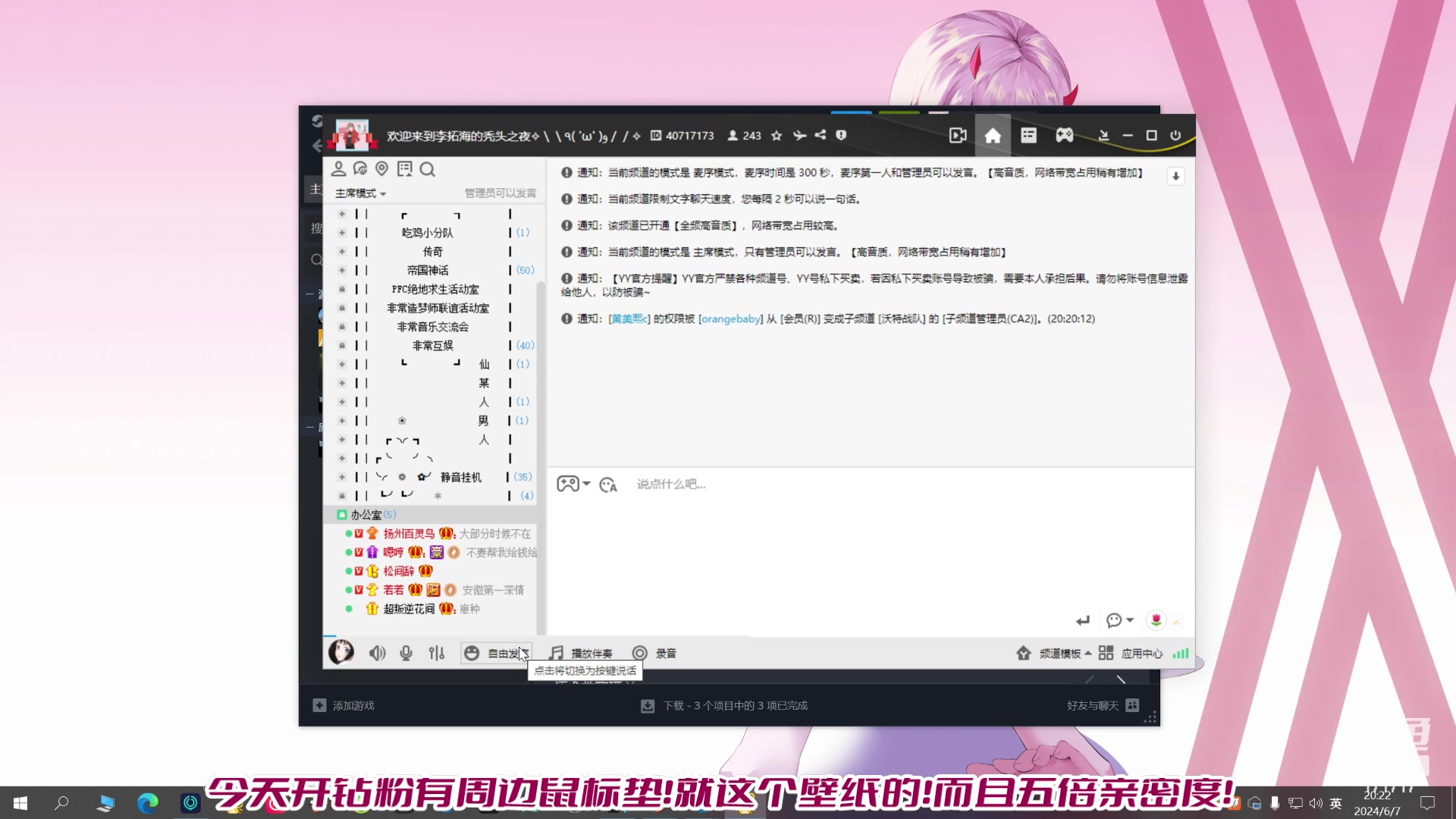1456x819 pixels.
Task: Select user 嗯哼 in the list
Action: (x=393, y=552)
